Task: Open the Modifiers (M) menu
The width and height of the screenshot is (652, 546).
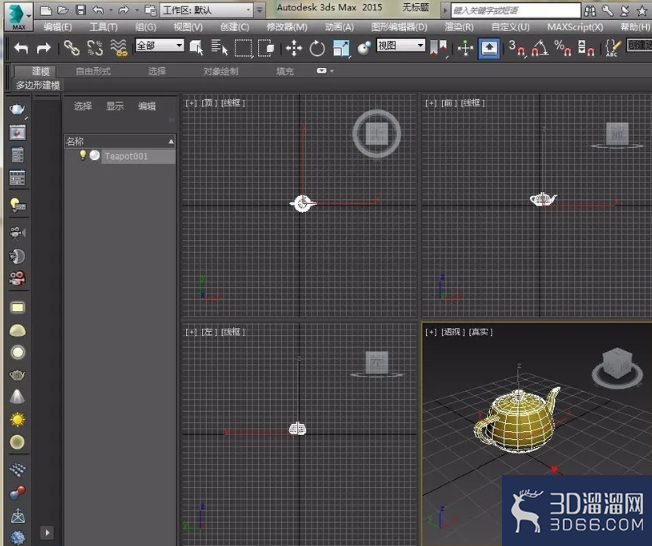Action: (287, 27)
